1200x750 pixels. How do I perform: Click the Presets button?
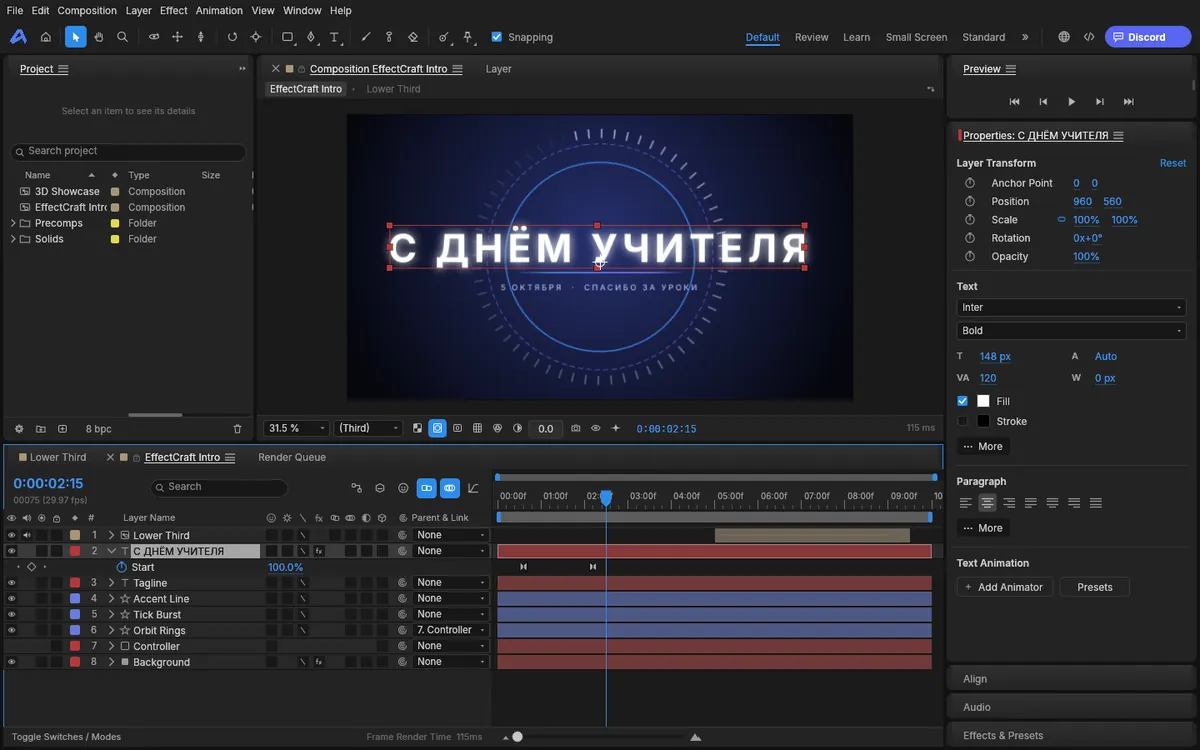pos(1095,587)
